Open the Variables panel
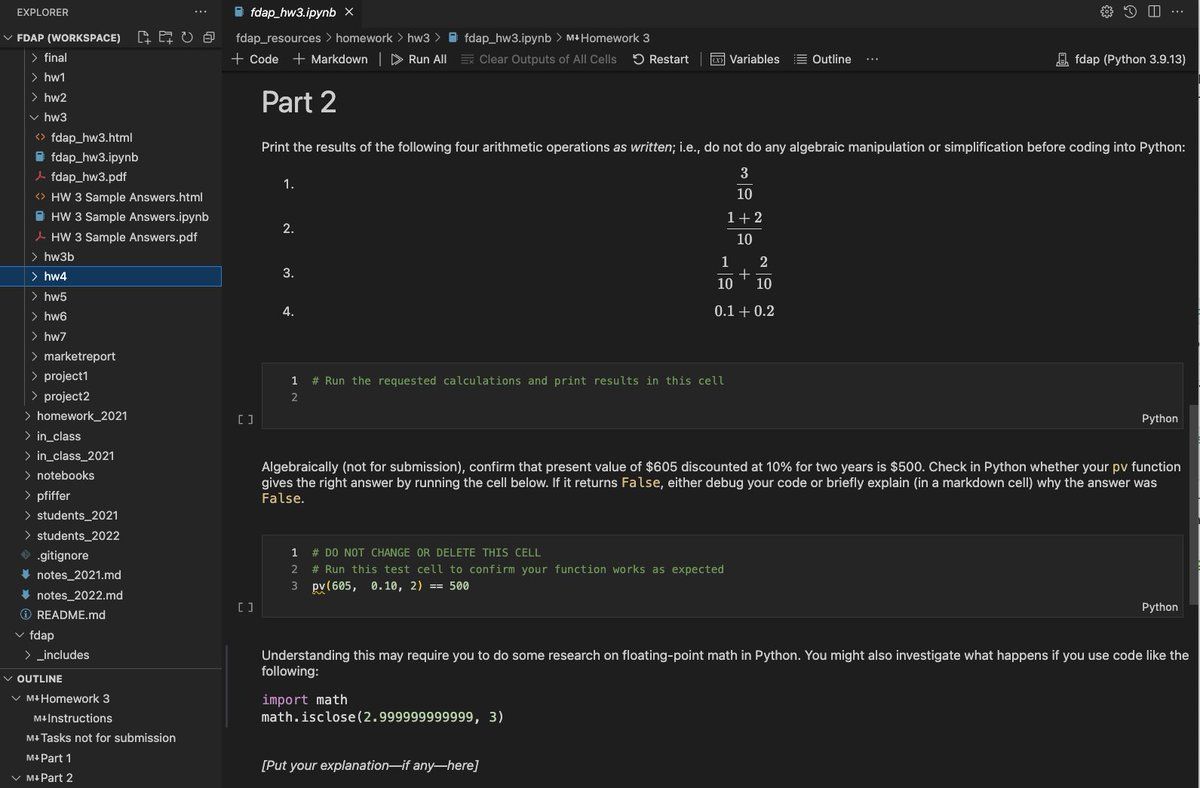Screen dimensions: 1200x788 point(744,59)
